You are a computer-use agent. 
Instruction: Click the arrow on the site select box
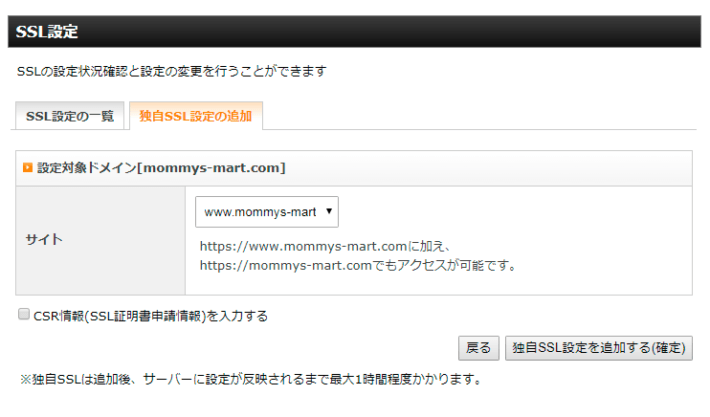330,212
